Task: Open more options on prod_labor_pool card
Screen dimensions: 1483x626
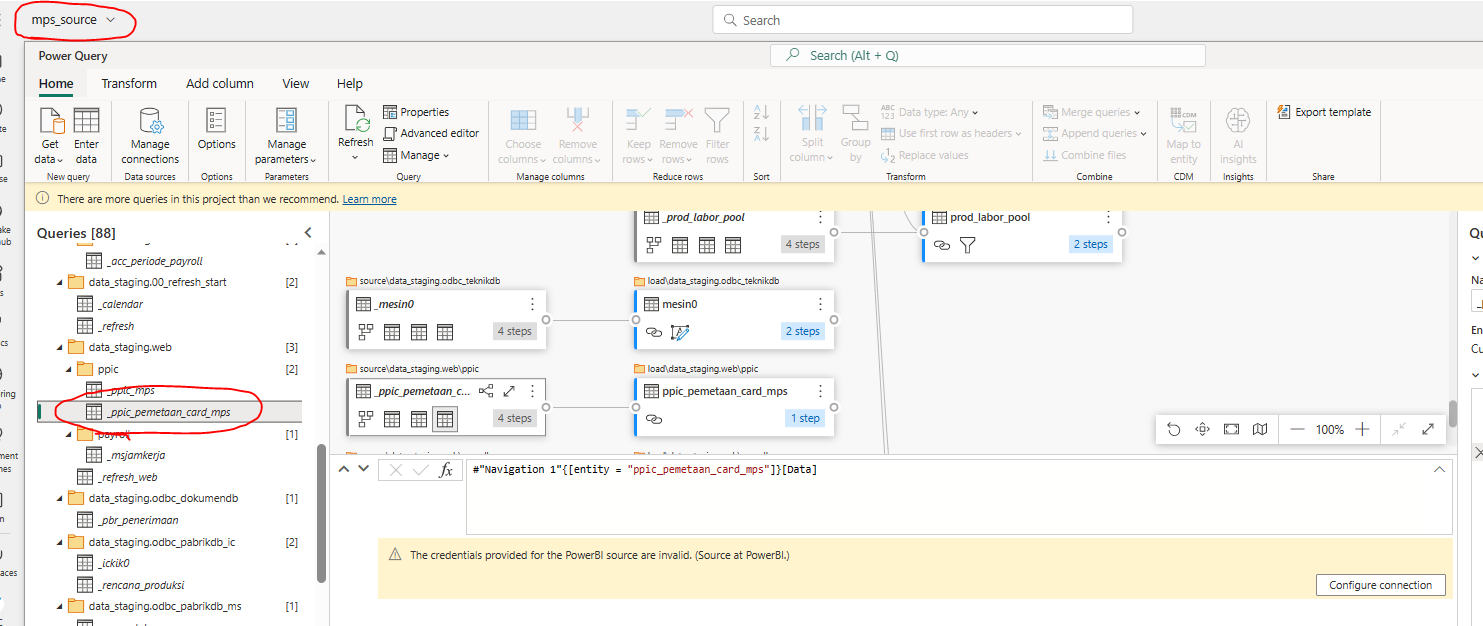Action: point(1108,217)
